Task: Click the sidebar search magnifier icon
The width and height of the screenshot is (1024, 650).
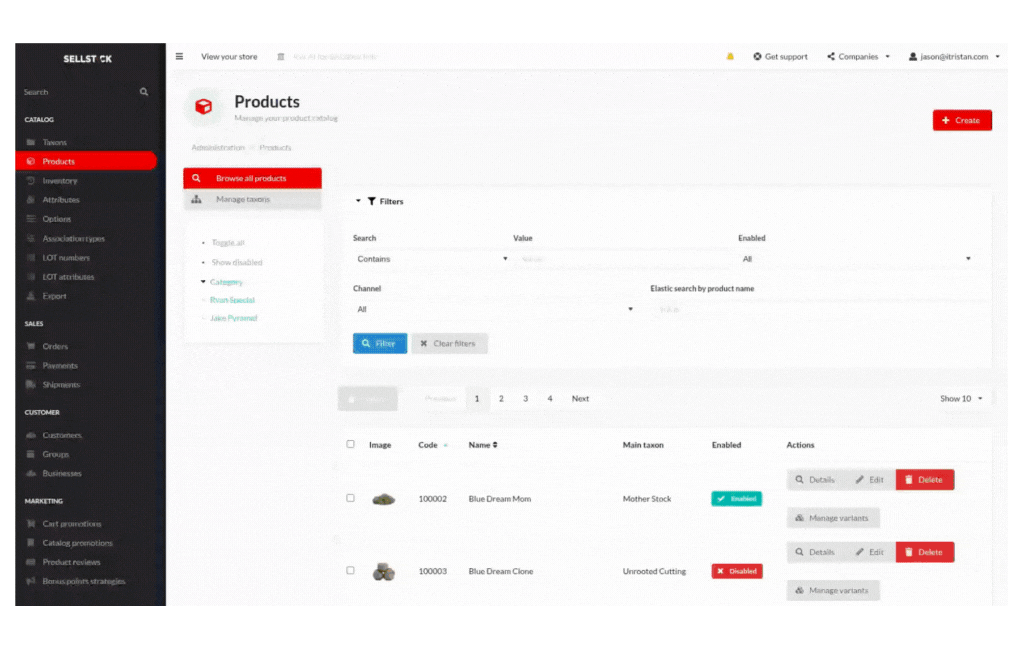Action: (144, 92)
